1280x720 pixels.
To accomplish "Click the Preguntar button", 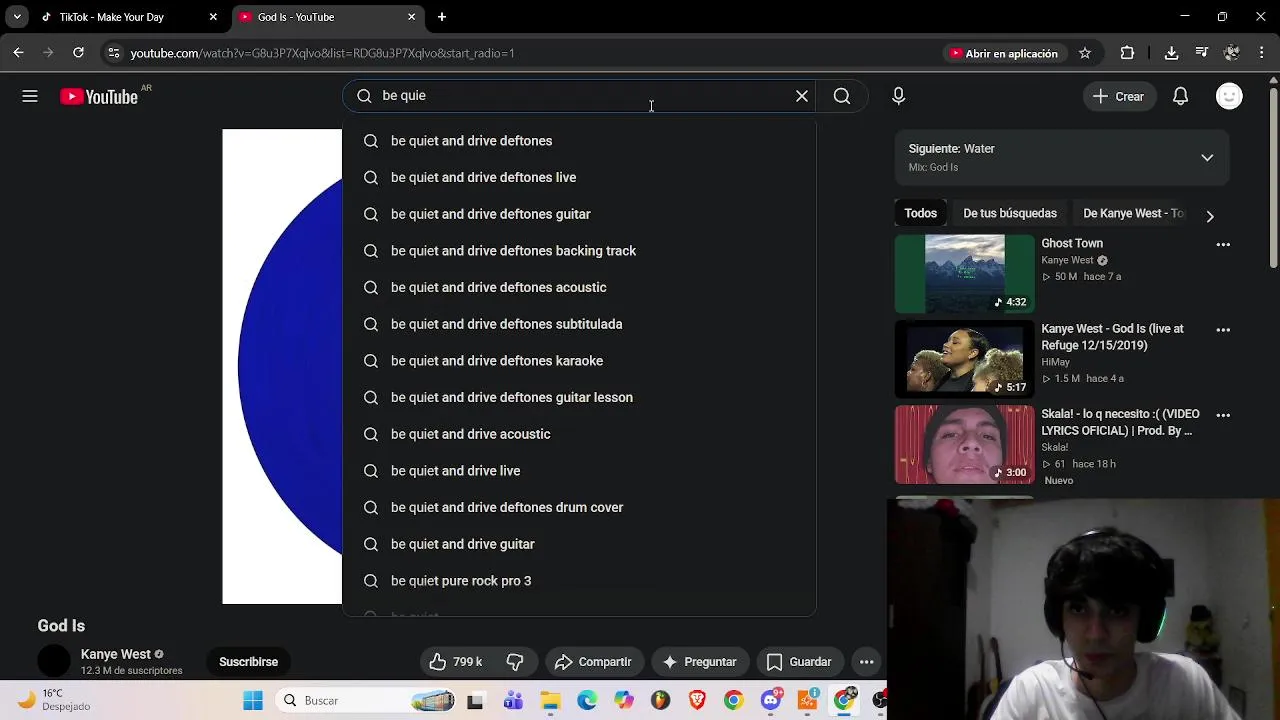I will [699, 662].
